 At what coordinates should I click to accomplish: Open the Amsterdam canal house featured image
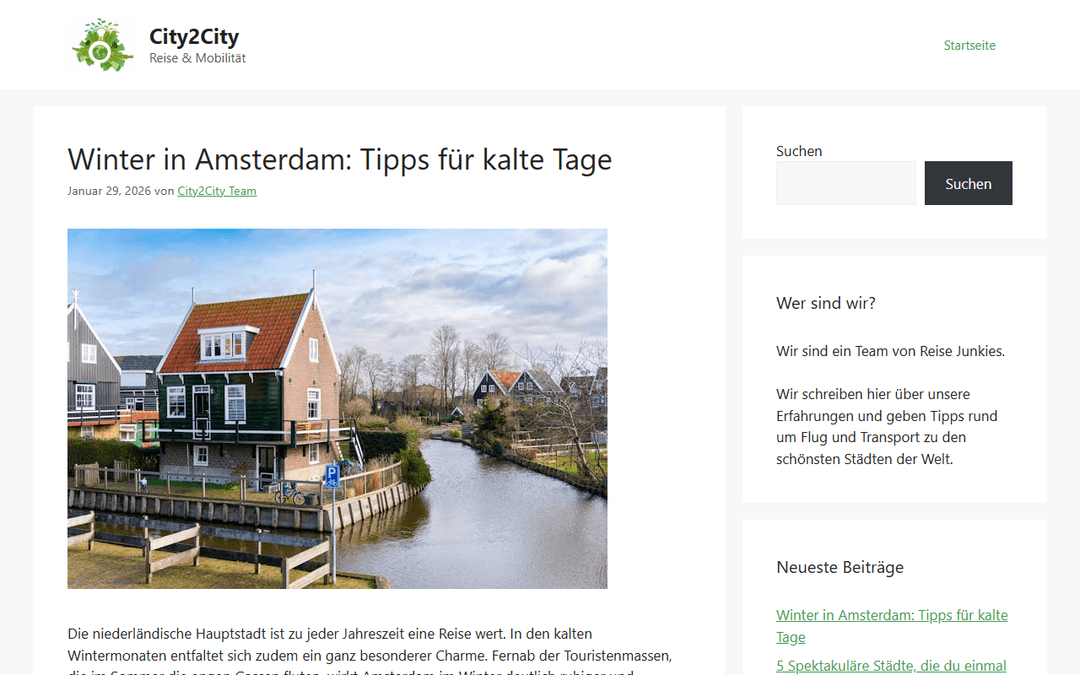coord(338,408)
